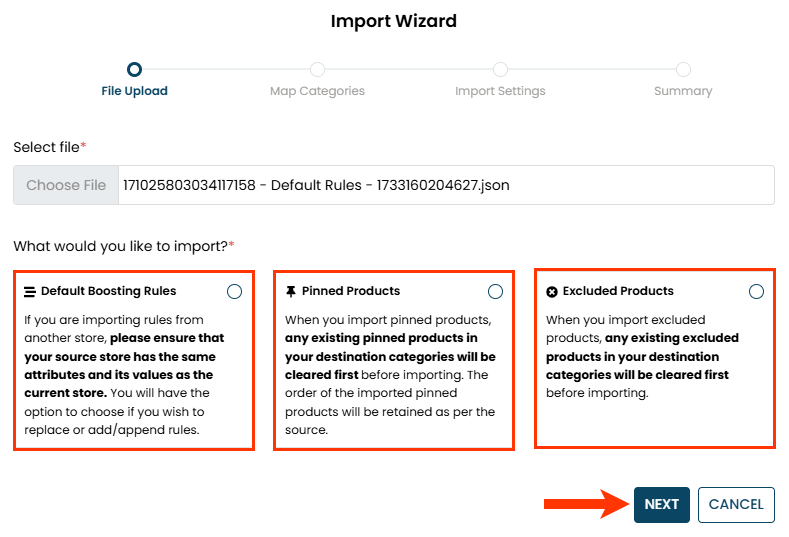Screen dimensions: 789x537
Task: Select the Default Boosting Rules radio button
Action: pos(234,292)
